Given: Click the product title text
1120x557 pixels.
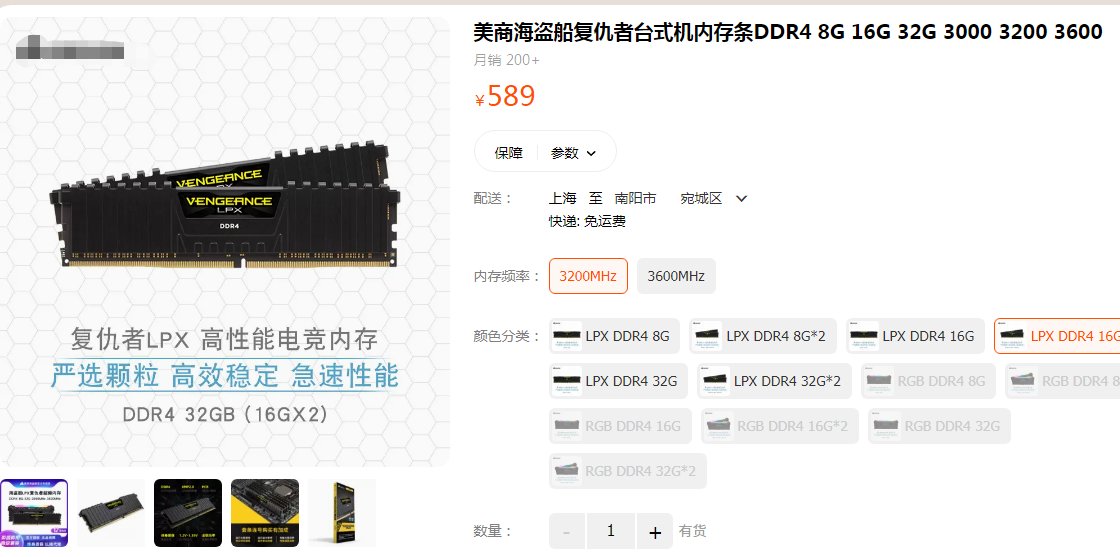Looking at the screenshot, I should (x=788, y=31).
